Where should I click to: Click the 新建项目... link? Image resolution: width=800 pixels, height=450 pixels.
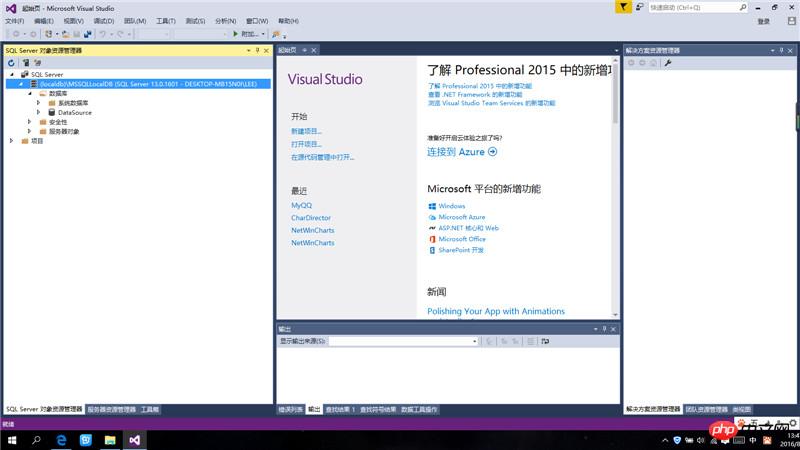pos(306,132)
